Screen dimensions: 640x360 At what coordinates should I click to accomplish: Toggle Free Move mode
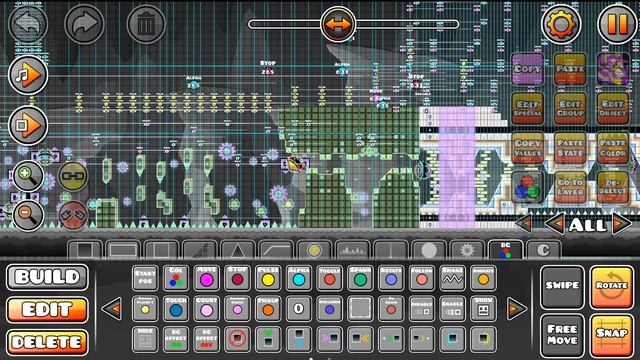click(x=562, y=335)
